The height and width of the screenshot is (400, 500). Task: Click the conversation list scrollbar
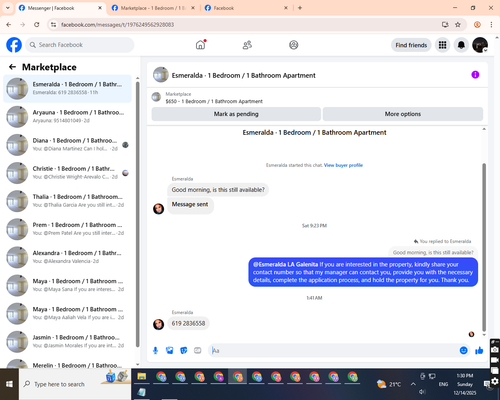137,213
